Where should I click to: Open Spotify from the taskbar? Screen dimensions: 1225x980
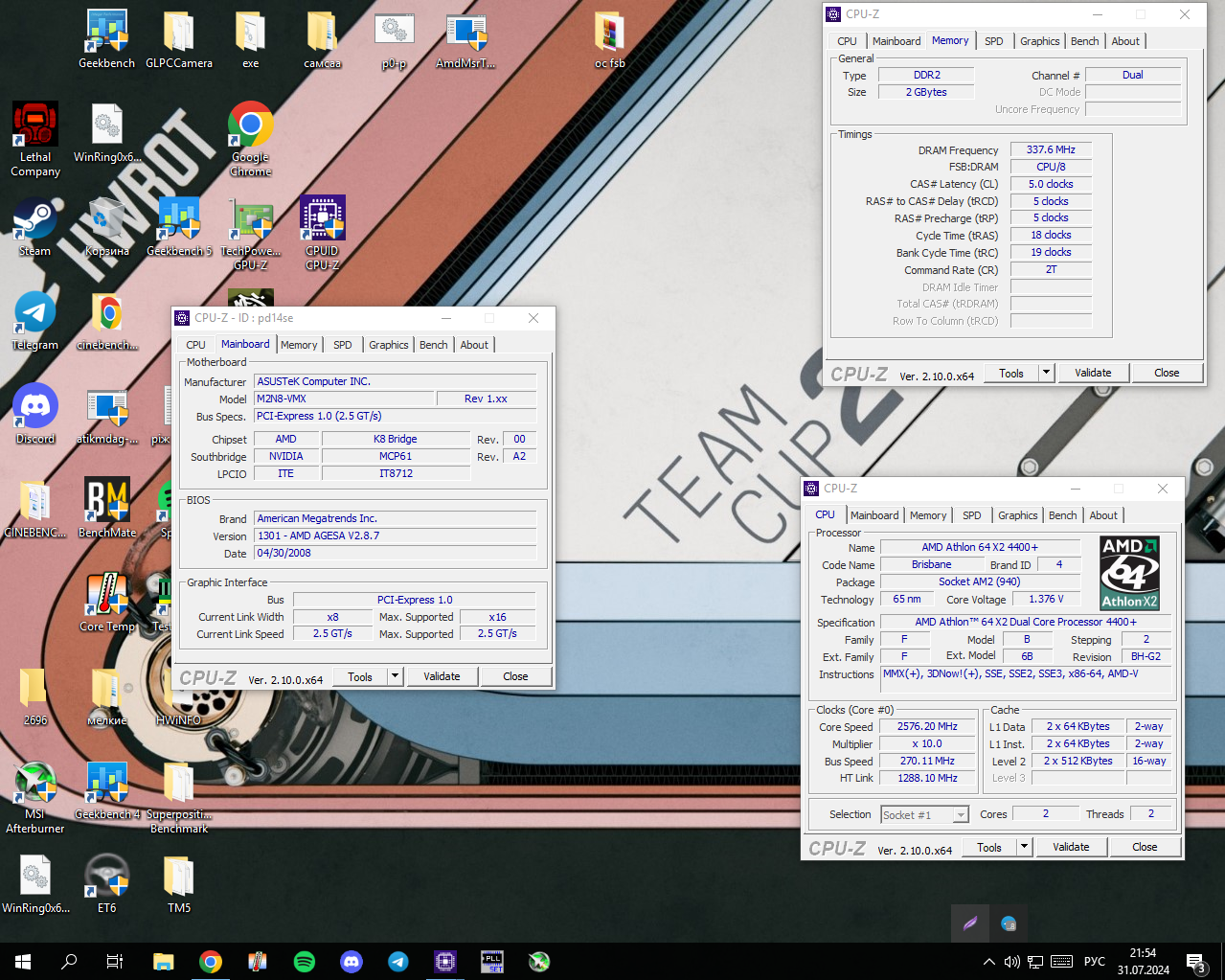point(305,961)
